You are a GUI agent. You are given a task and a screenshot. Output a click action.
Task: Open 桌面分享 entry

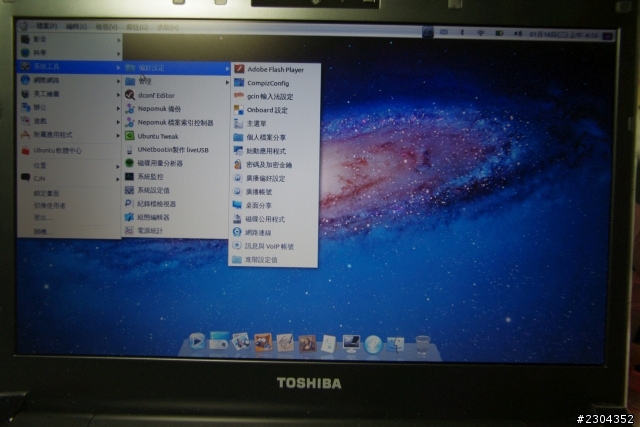coord(274,205)
